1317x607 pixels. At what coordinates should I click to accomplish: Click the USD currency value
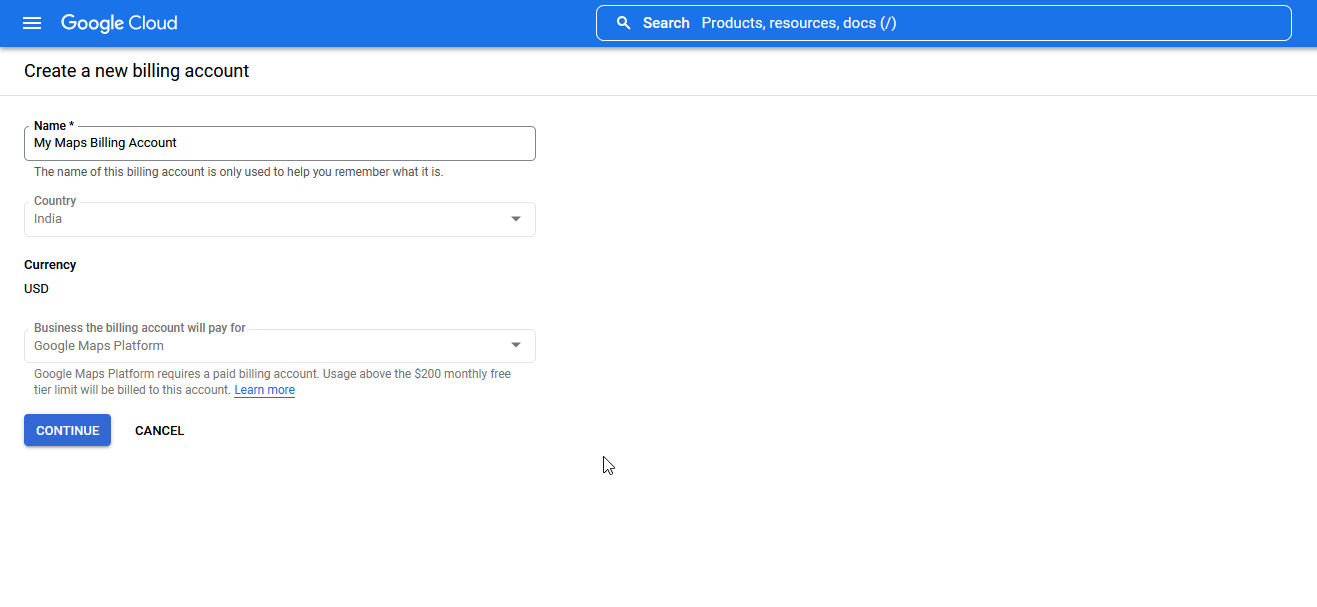tap(36, 288)
